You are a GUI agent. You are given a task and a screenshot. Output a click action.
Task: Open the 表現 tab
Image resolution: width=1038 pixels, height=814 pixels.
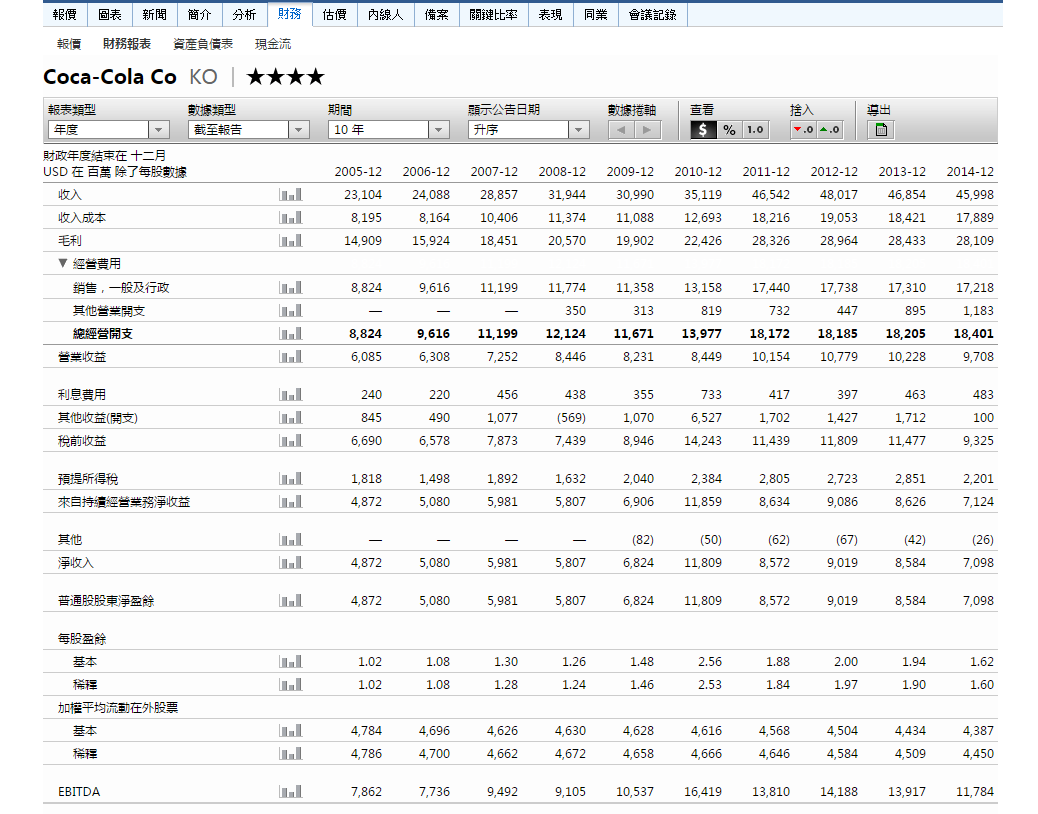[x=551, y=15]
